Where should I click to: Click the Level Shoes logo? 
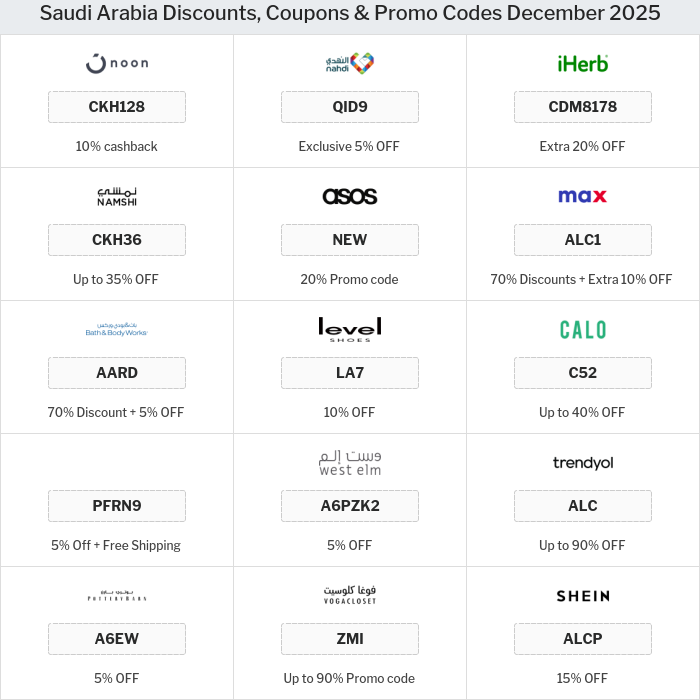click(x=350, y=329)
